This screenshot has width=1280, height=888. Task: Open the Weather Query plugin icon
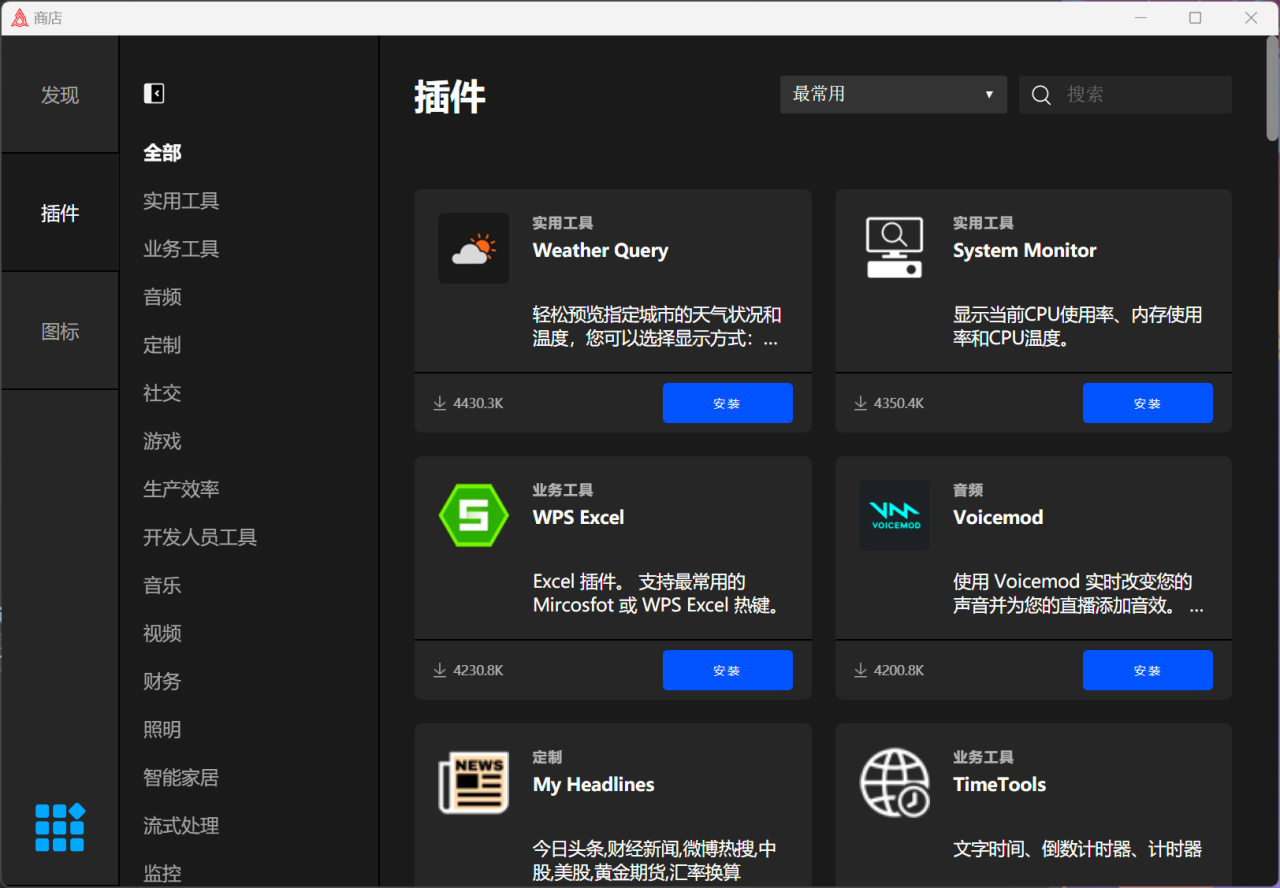click(x=473, y=248)
